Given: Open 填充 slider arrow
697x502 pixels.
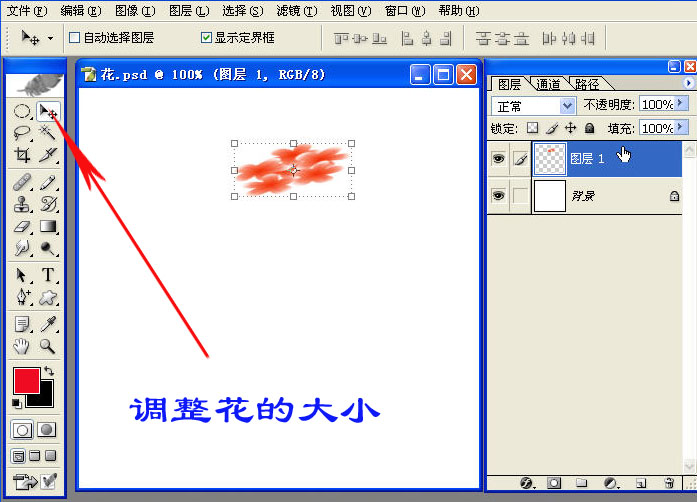Looking at the screenshot, I should click(x=680, y=128).
